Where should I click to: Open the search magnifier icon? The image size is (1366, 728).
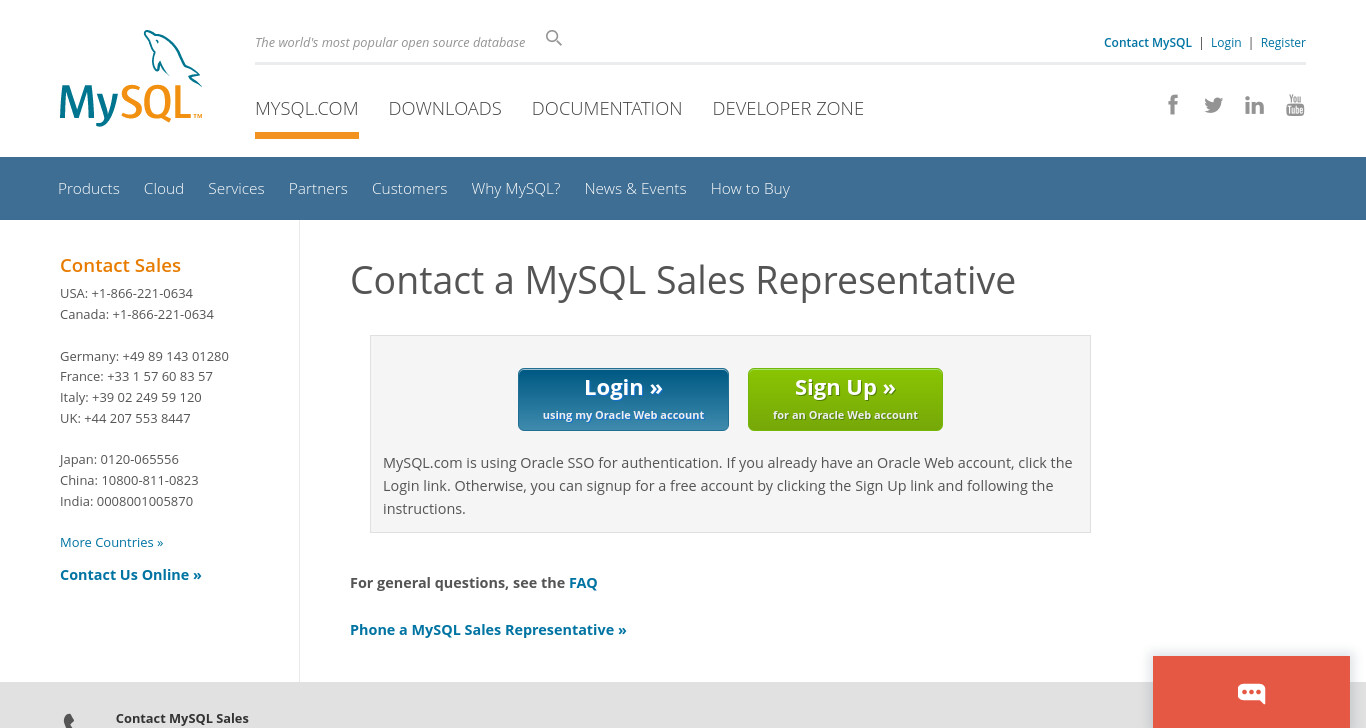[554, 38]
